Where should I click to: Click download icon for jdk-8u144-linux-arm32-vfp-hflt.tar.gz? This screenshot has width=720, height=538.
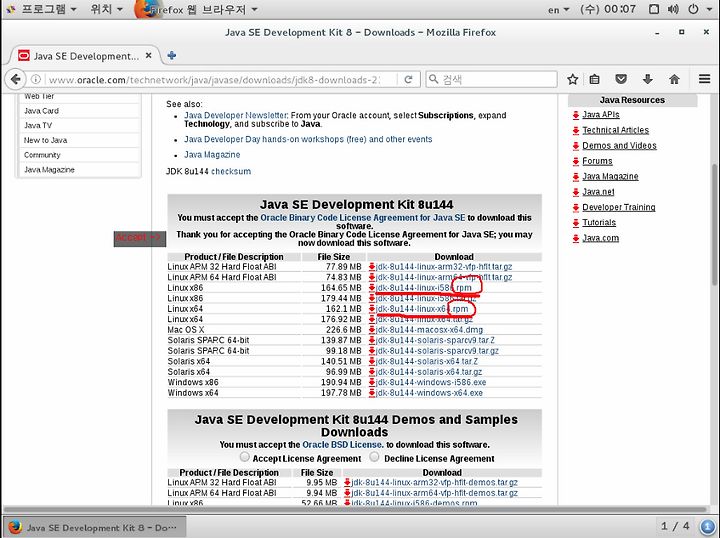(x=372, y=267)
